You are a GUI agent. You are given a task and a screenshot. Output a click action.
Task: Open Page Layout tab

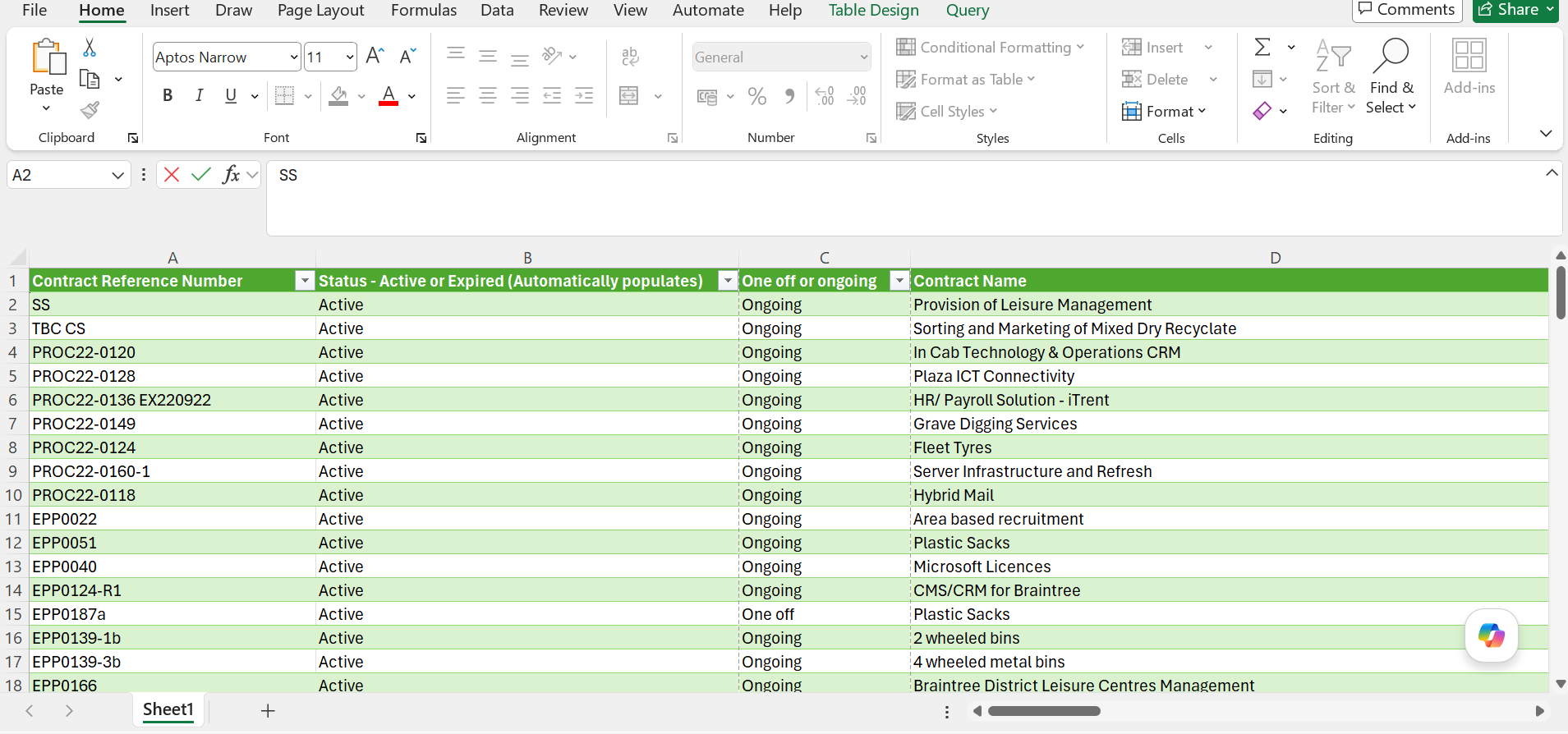pos(320,10)
